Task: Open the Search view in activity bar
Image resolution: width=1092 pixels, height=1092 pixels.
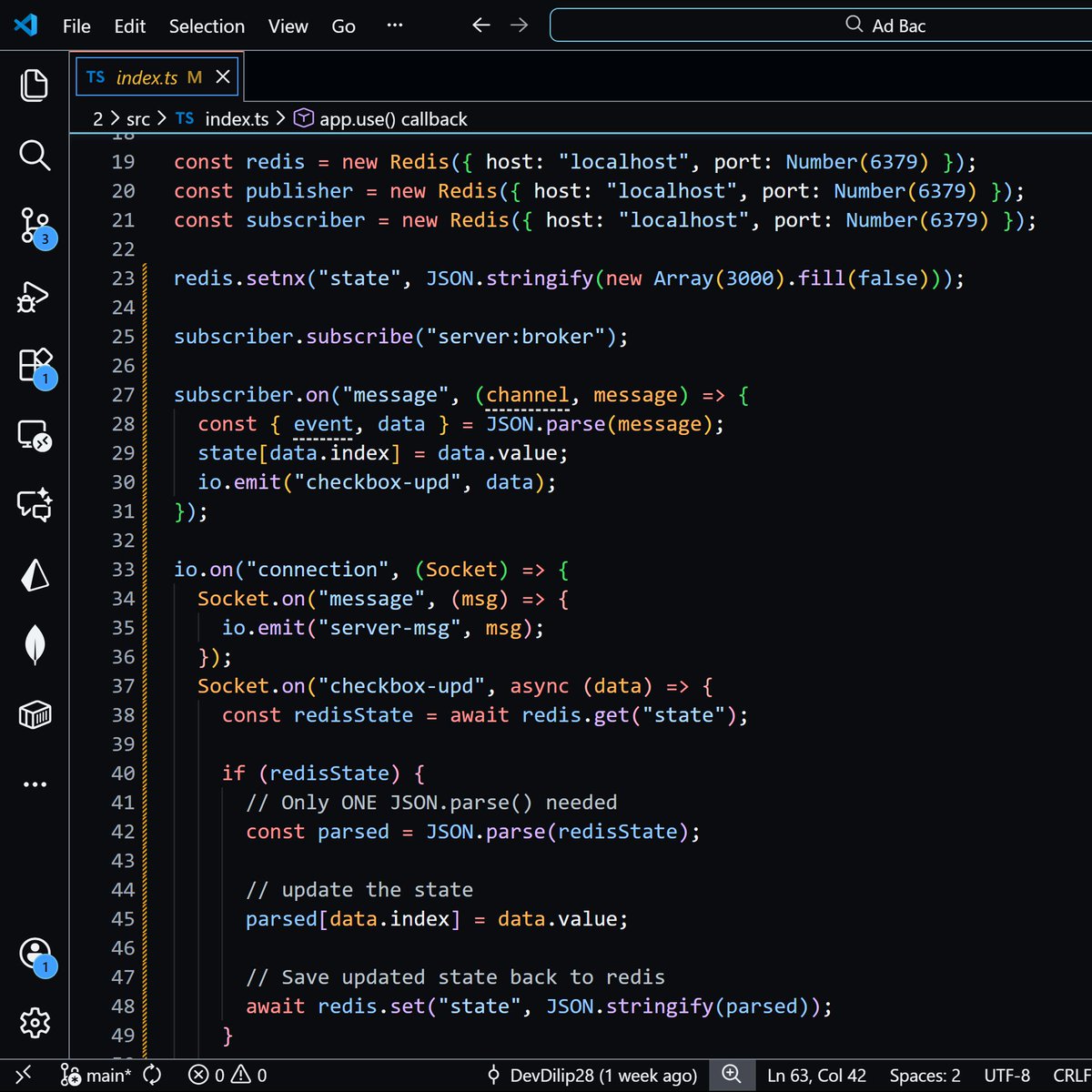Action: 35,156
